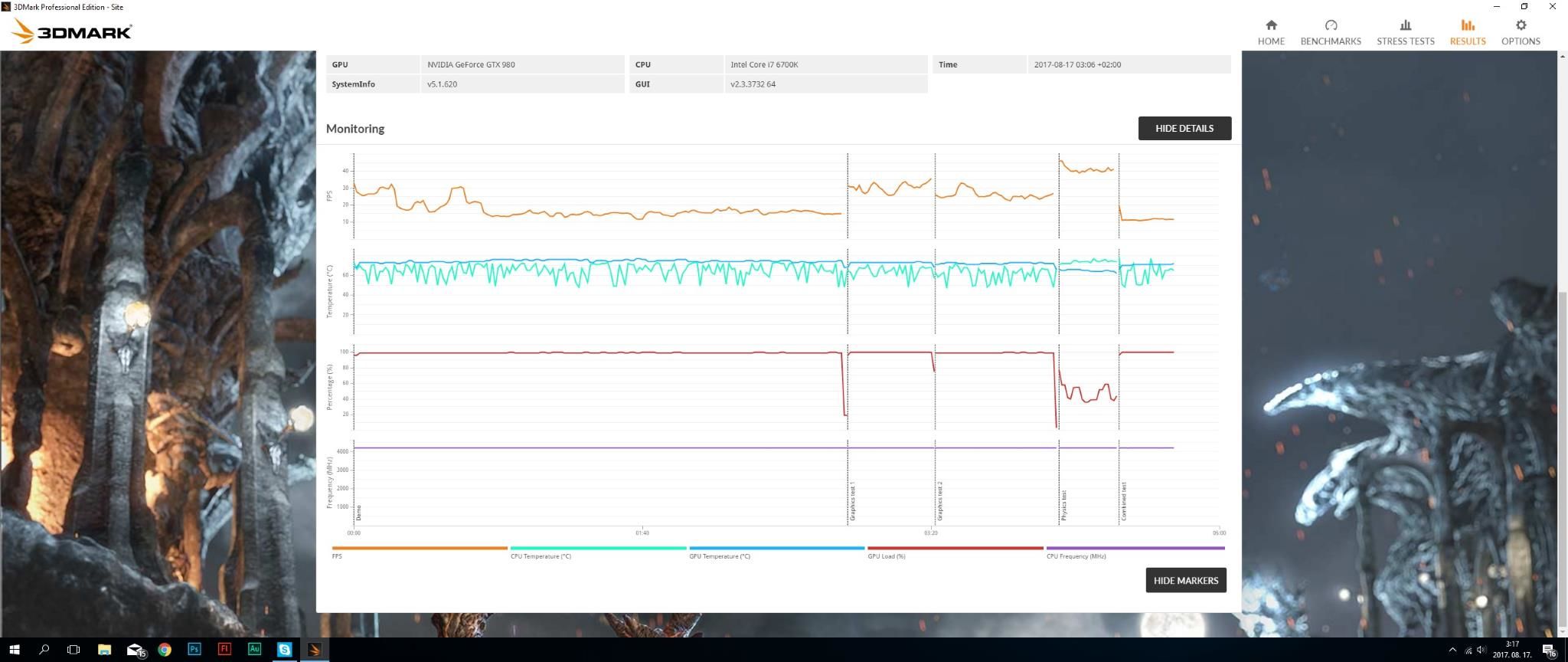The image size is (1568, 662).
Task: Toggle the CPU Temperature teal legend bar
Action: tap(598, 548)
